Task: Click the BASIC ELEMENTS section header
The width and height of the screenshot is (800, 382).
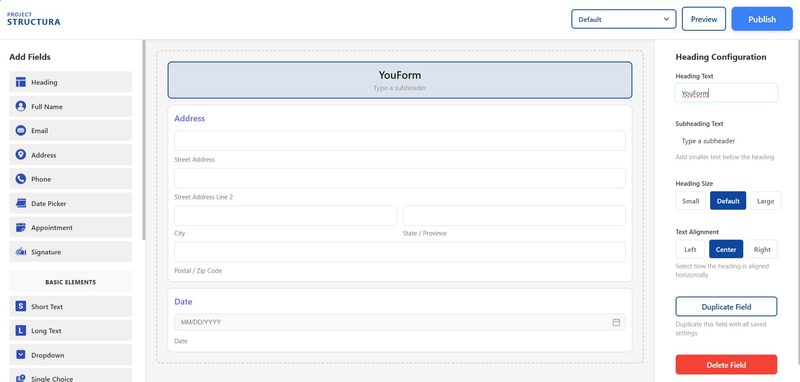Action: (70, 282)
